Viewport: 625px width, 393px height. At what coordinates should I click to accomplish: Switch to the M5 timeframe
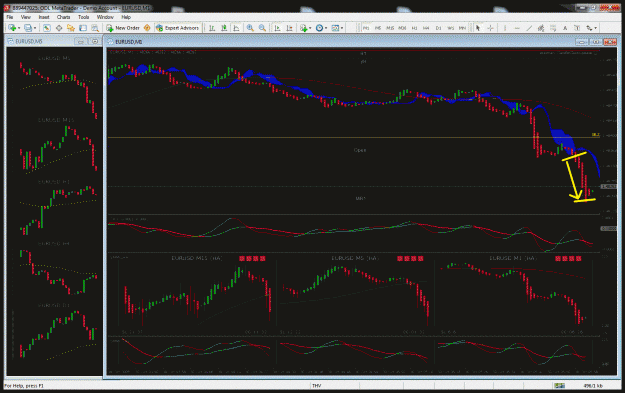click(378, 28)
